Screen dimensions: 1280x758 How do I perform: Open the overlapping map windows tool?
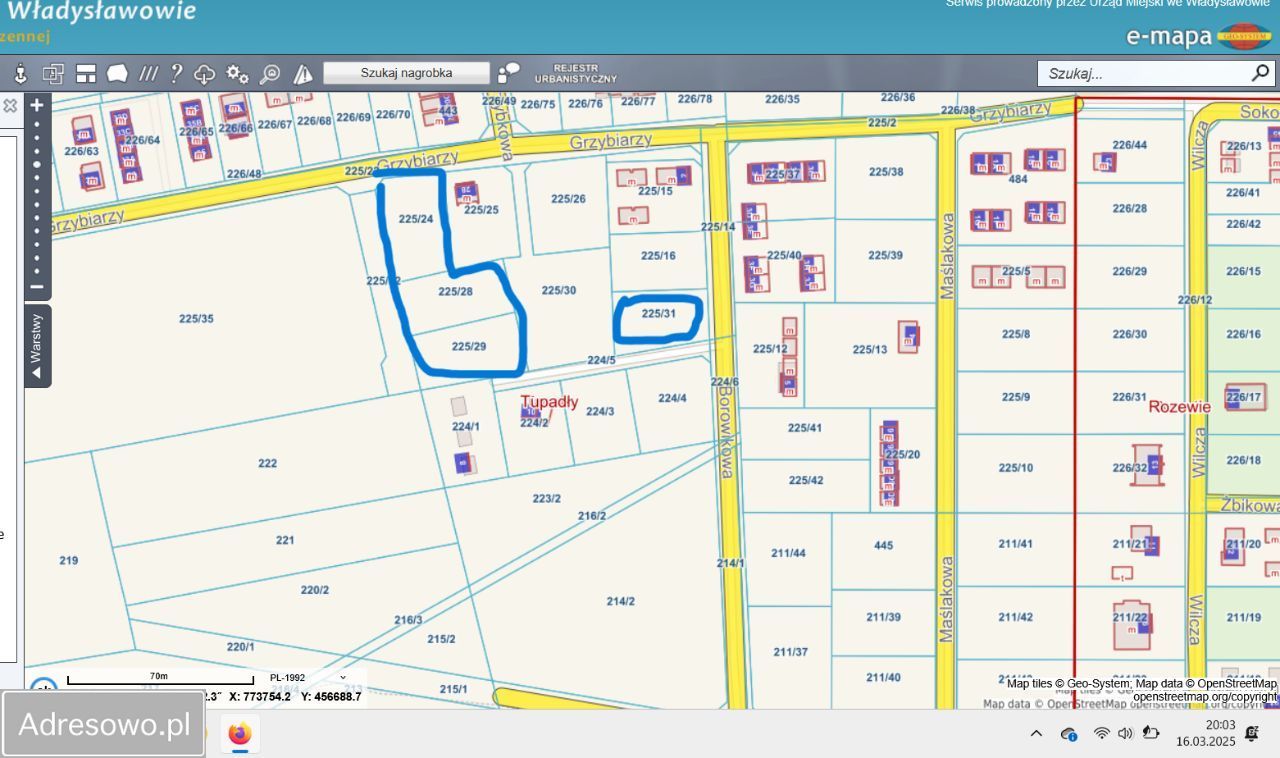53,73
